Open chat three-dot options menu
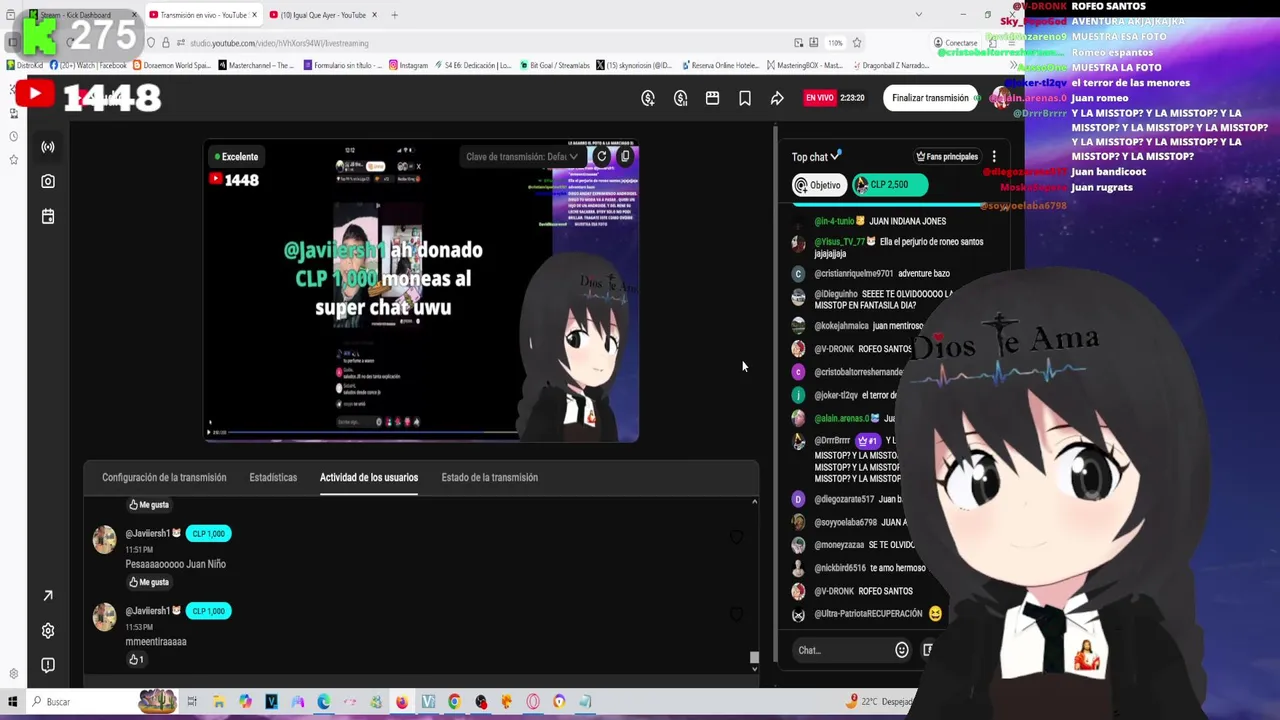 (994, 157)
